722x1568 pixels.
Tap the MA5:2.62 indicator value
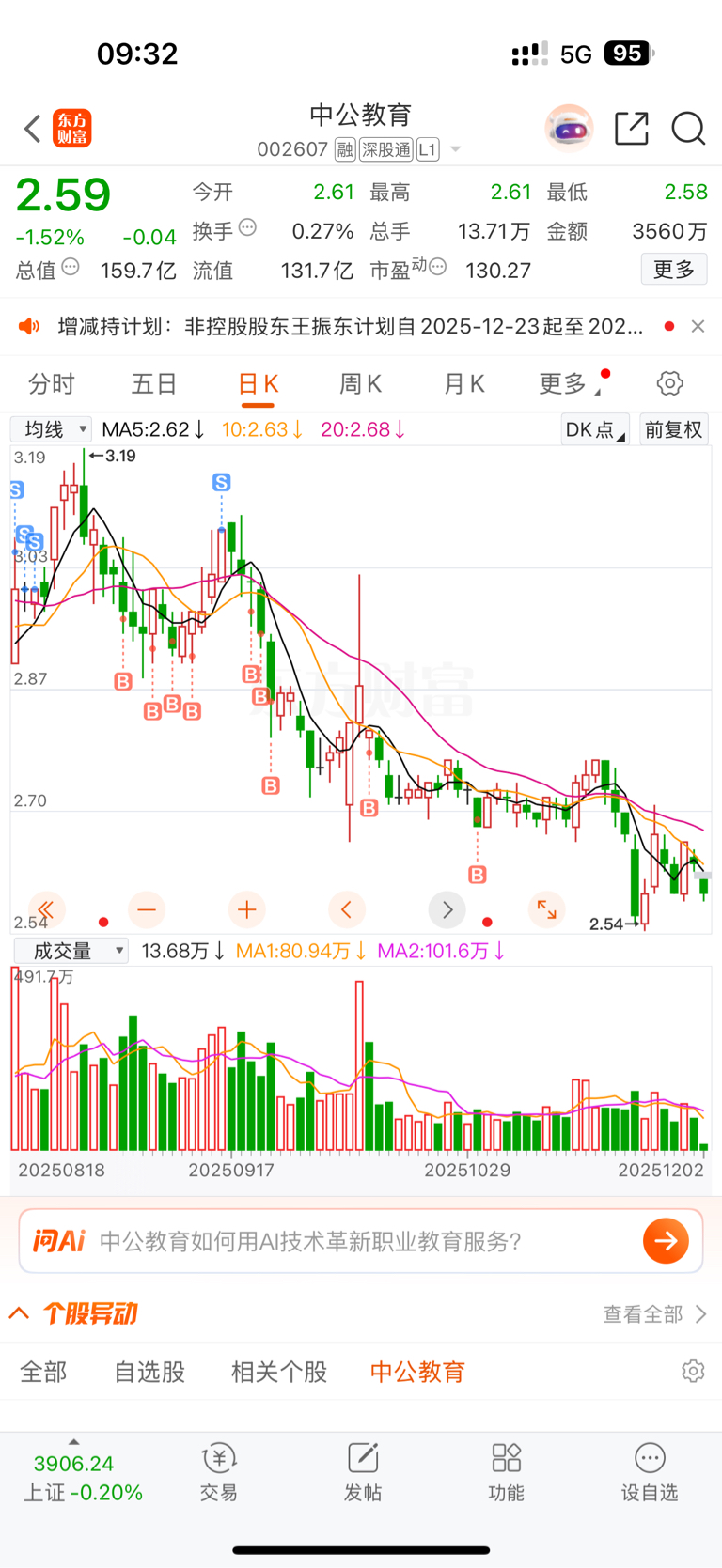(x=153, y=429)
